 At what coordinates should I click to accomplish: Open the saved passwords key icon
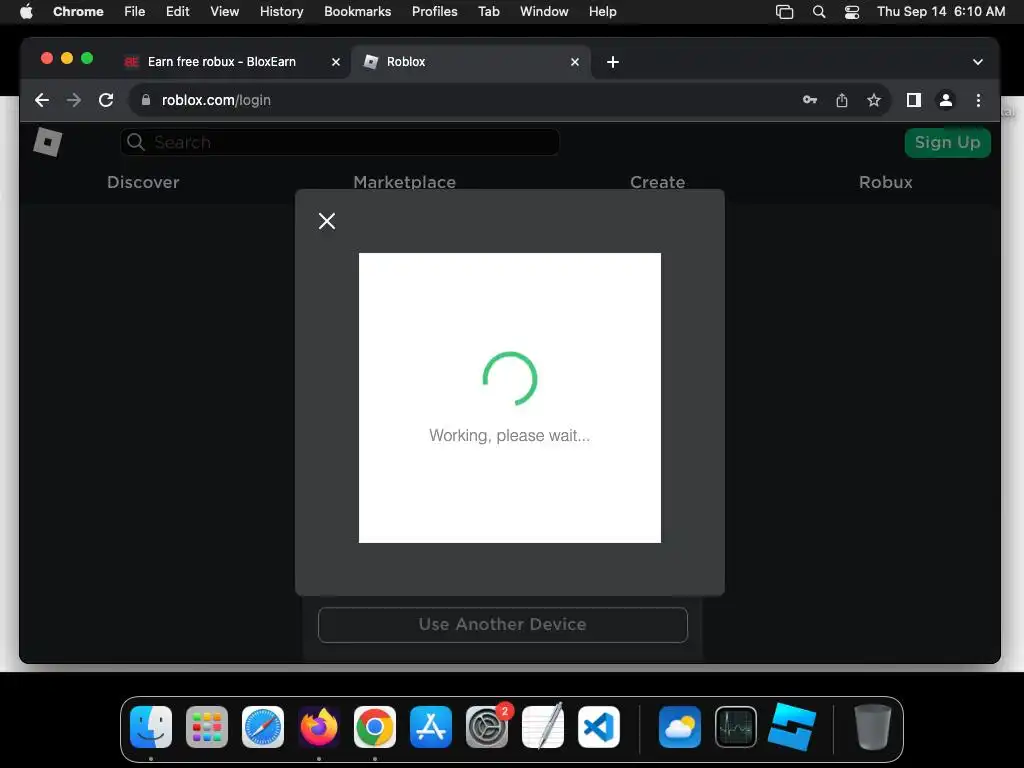pyautogui.click(x=810, y=100)
